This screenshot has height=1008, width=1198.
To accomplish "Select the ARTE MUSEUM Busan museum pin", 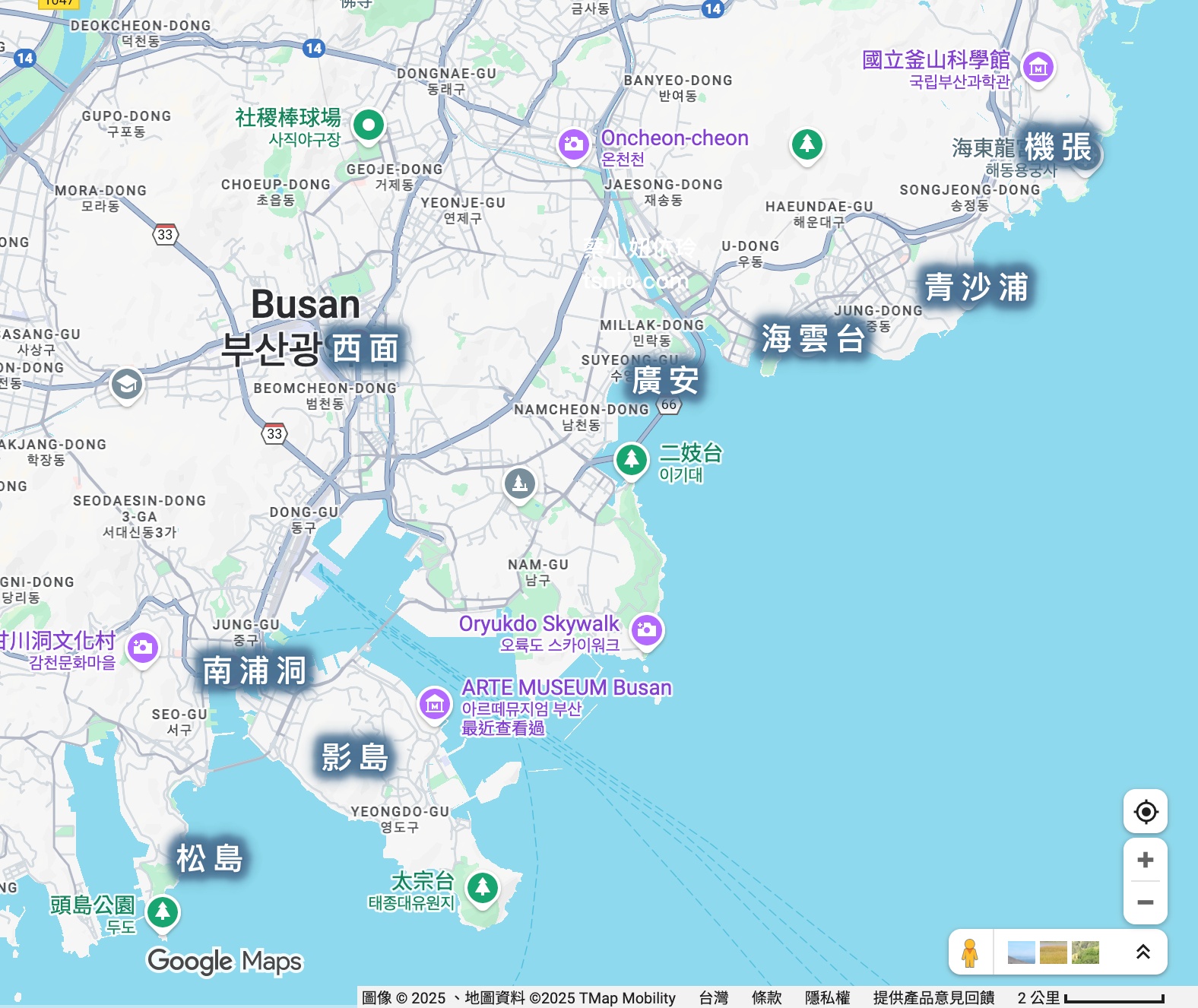I will (x=435, y=704).
